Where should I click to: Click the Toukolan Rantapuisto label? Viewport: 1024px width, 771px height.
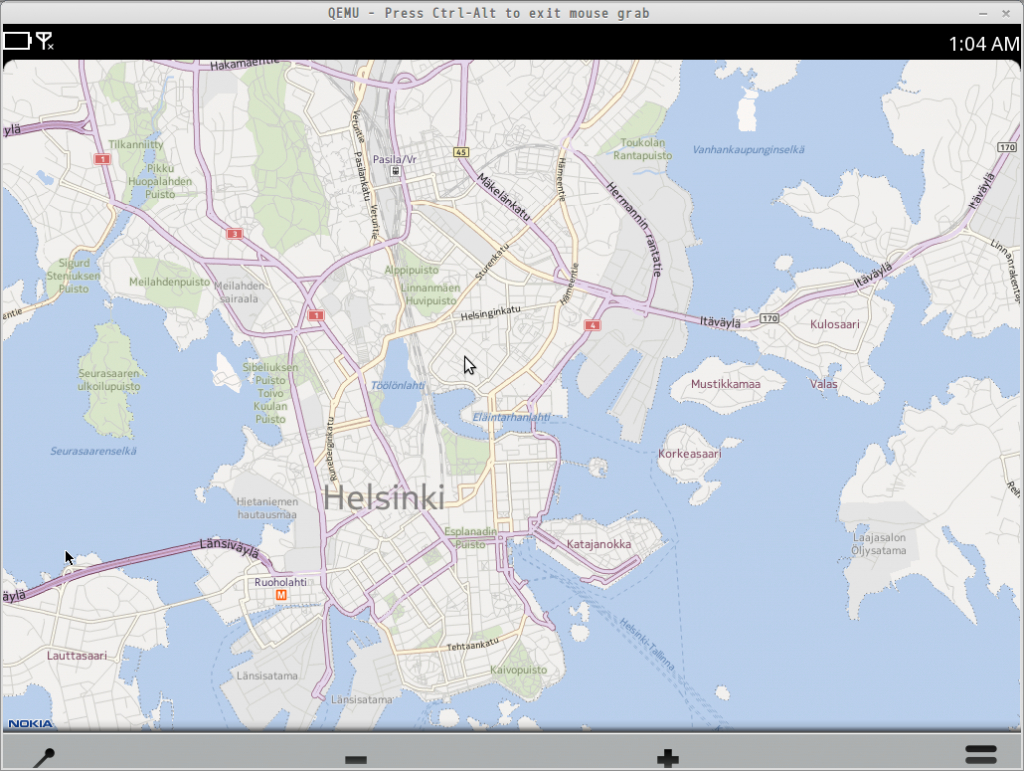pos(643,149)
